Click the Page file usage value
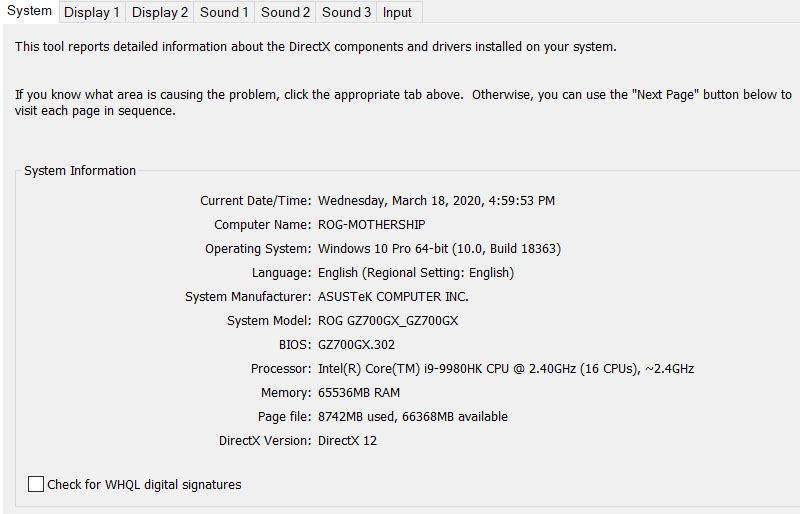 (412, 416)
